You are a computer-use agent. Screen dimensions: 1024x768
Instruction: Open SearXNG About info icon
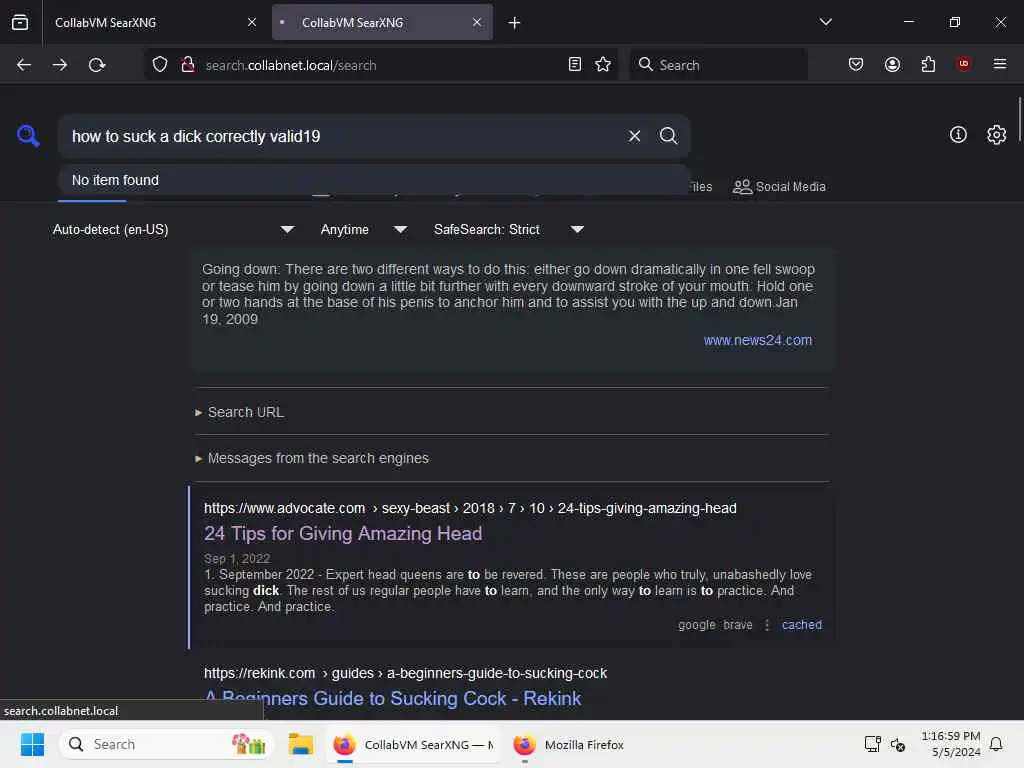958,135
